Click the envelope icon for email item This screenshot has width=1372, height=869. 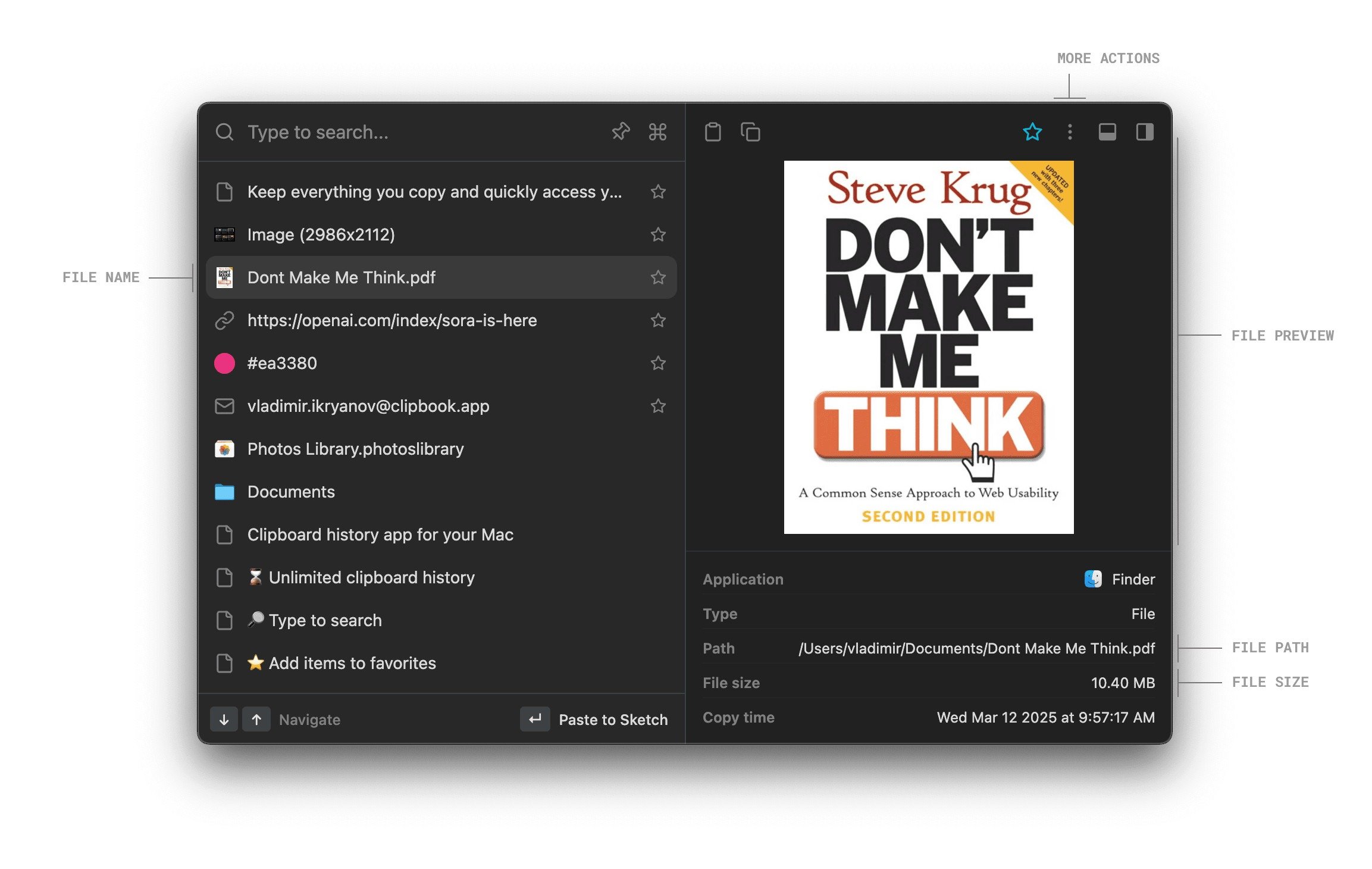(x=224, y=406)
